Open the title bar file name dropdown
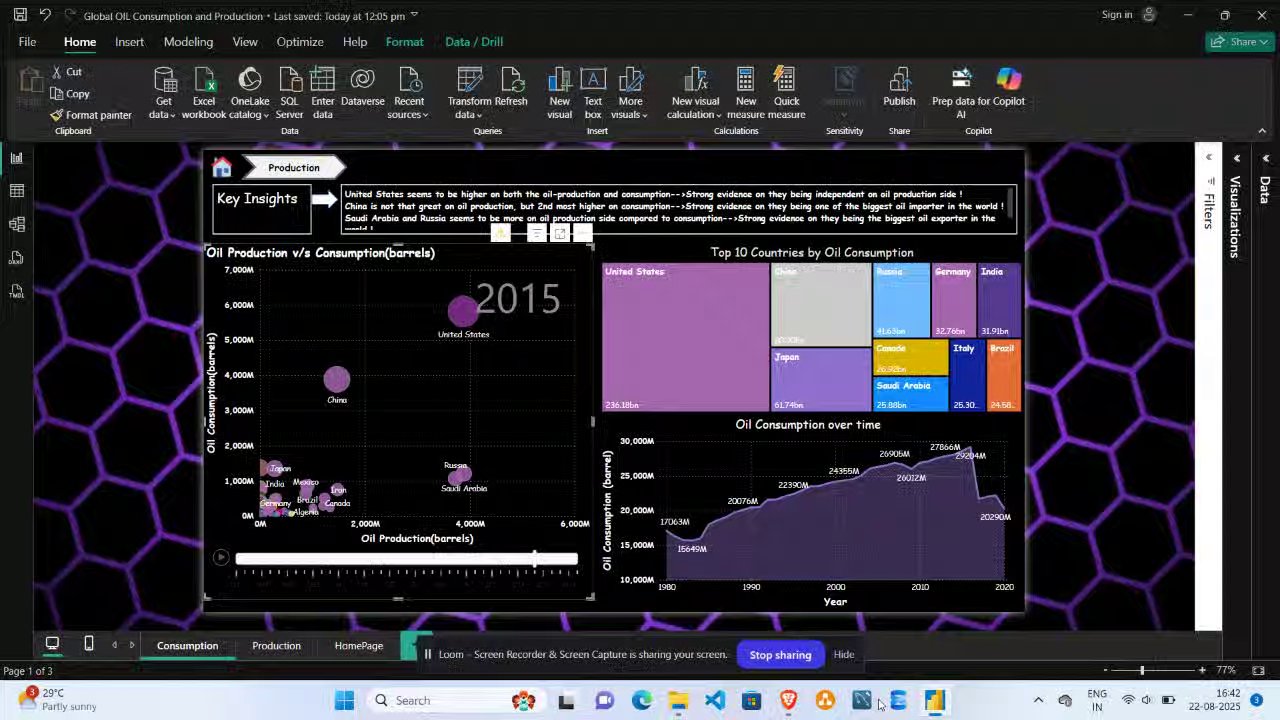The image size is (1280, 720). [414, 15]
